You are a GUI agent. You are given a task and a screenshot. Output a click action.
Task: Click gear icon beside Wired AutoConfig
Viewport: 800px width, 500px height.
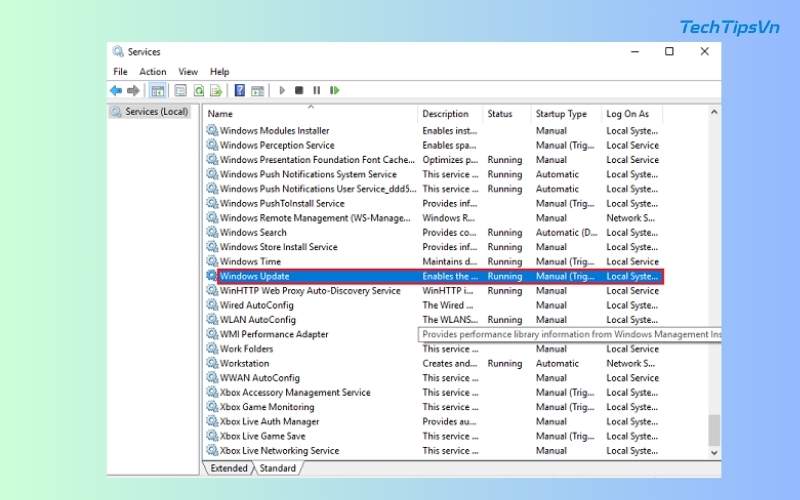click(212, 305)
